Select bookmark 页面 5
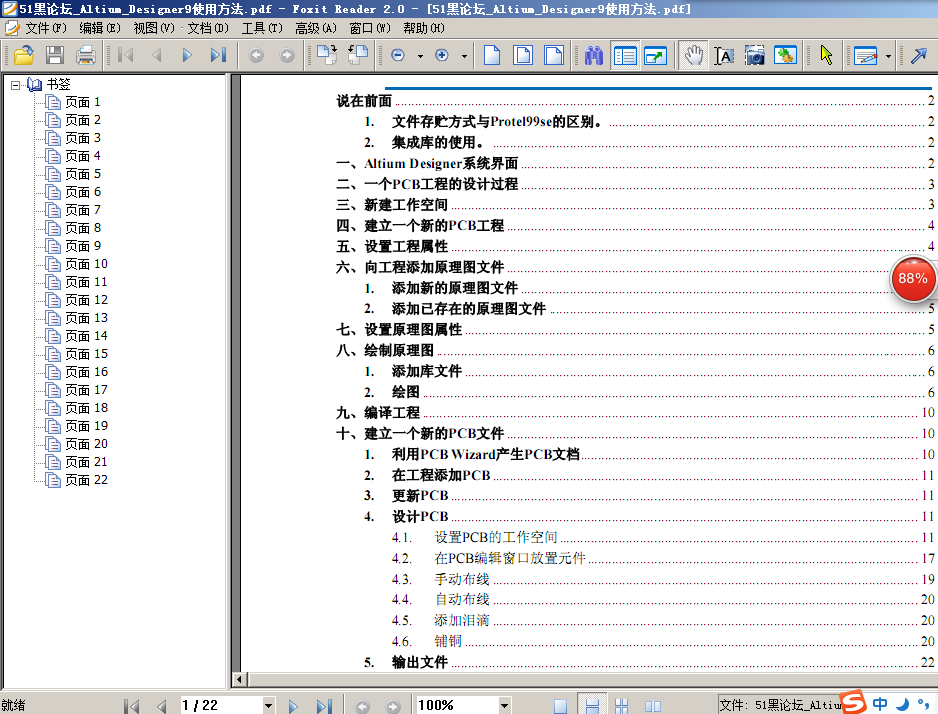This screenshot has width=938, height=714. (x=83, y=174)
